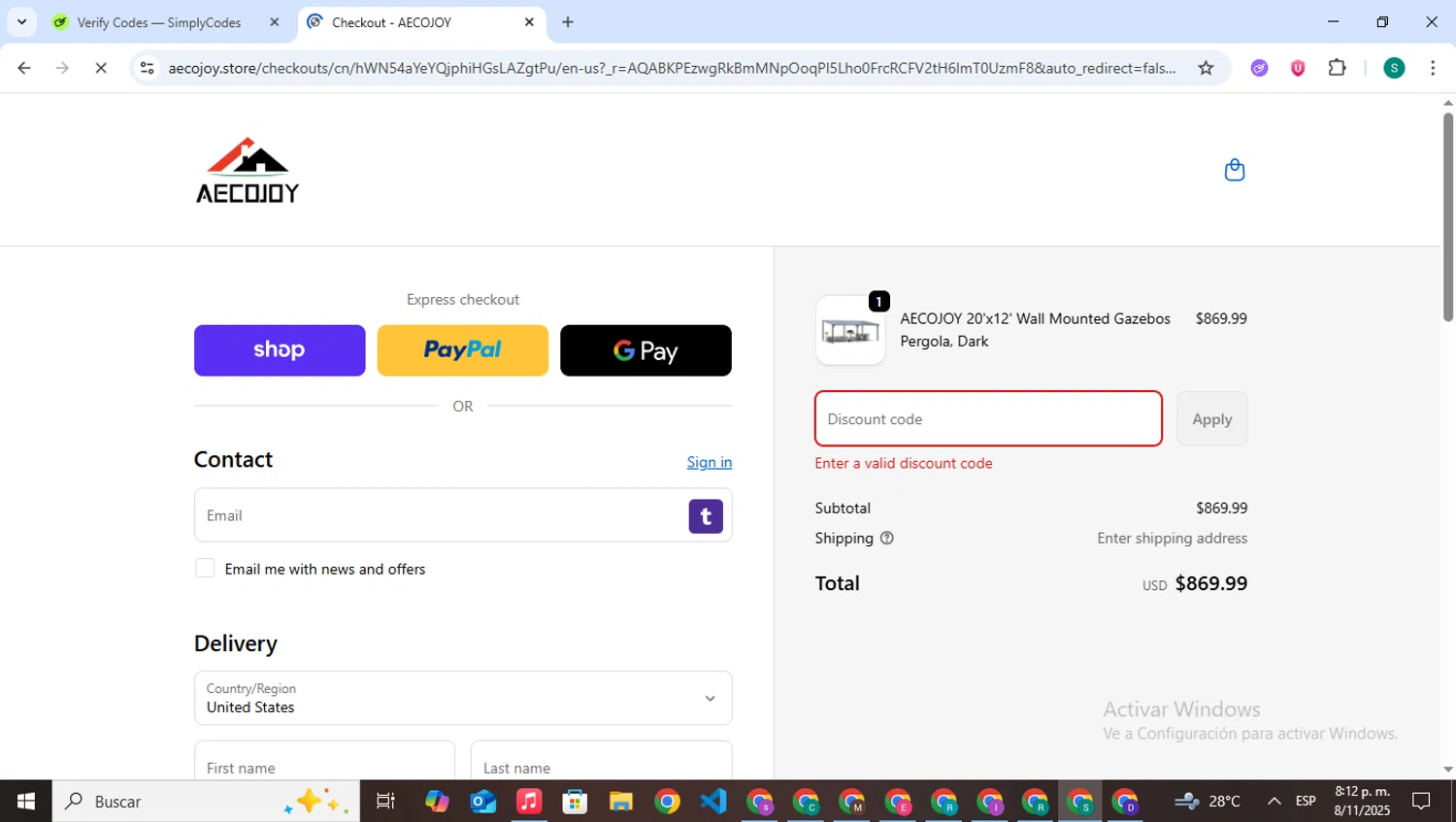The width and height of the screenshot is (1456, 822).
Task: Open the shipping info help icon
Action: coord(886,538)
